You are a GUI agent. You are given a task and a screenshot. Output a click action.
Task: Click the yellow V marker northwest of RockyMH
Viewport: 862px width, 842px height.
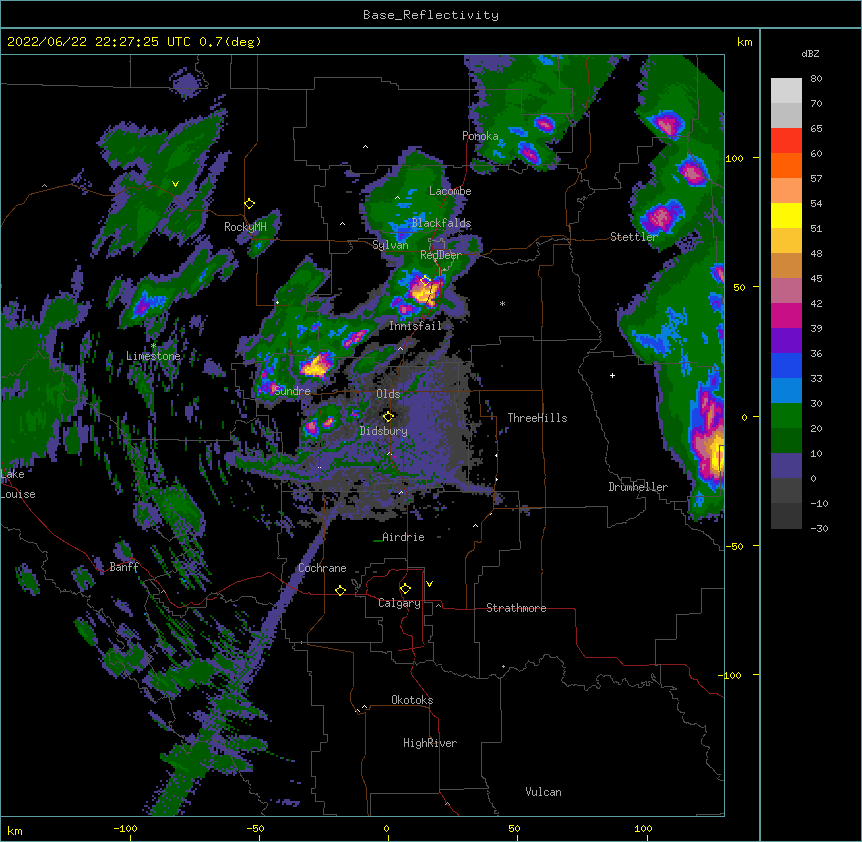click(175, 184)
